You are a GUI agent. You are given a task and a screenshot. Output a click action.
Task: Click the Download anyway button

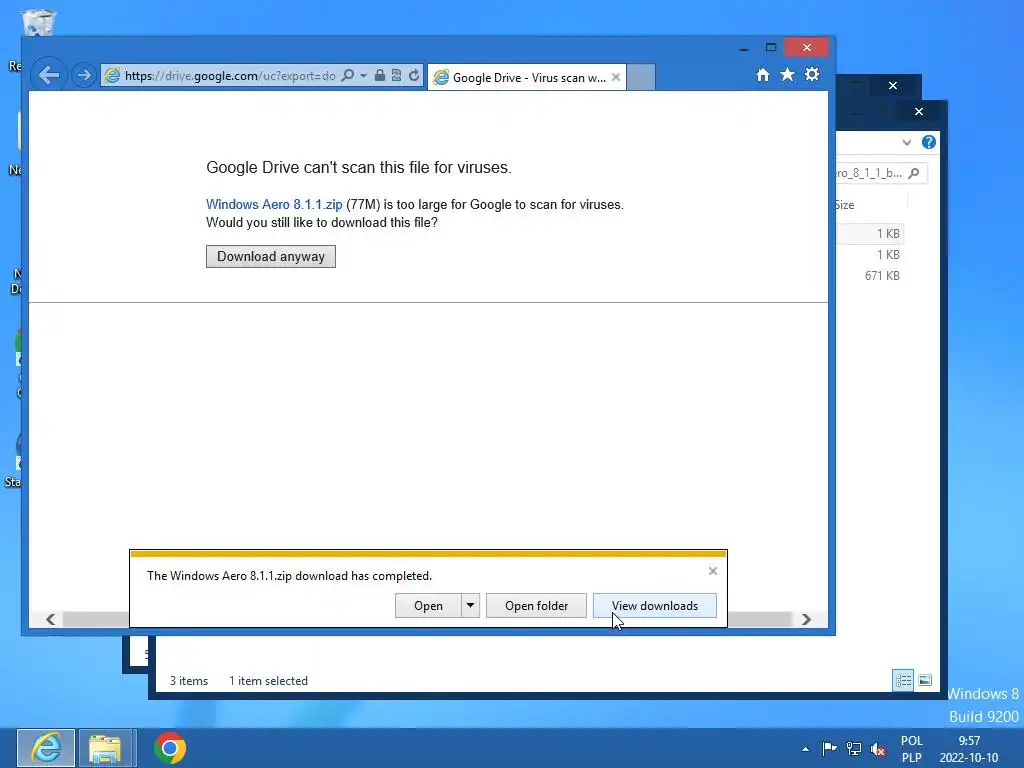(270, 257)
